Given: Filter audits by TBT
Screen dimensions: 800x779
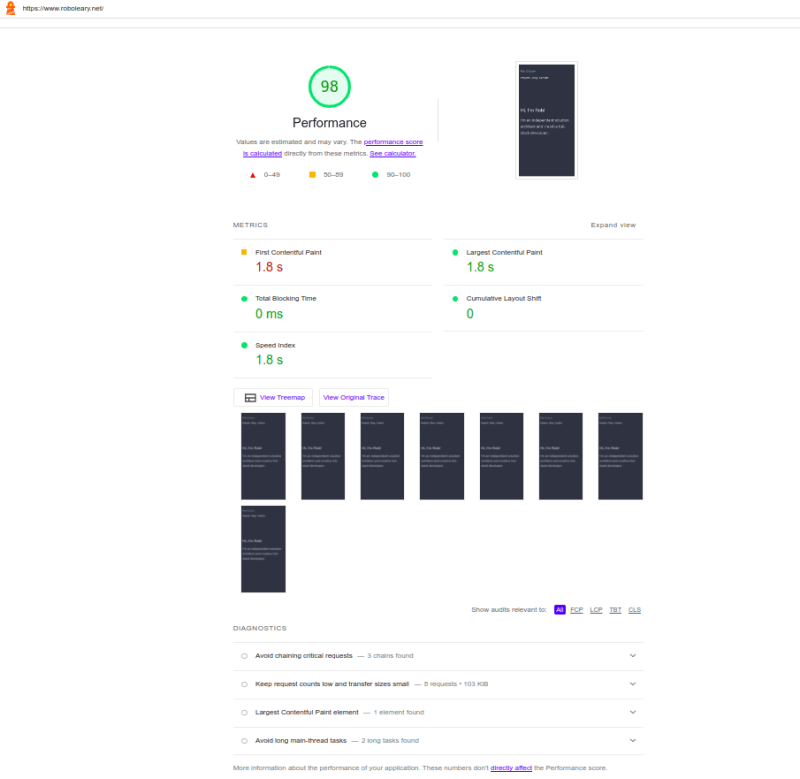Looking at the screenshot, I should pos(615,610).
